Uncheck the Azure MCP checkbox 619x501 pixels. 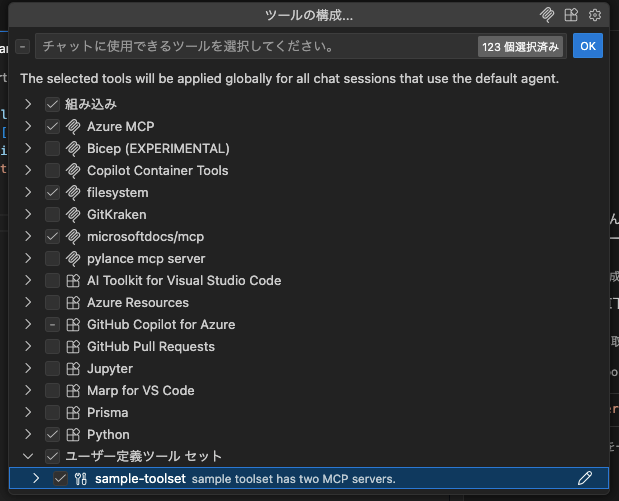[x=52, y=126]
